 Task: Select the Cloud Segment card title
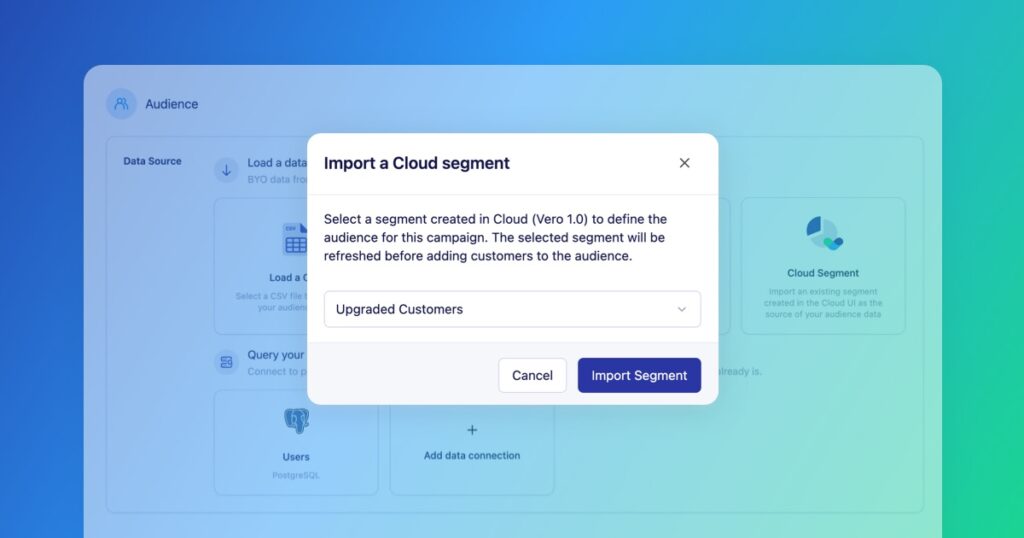click(823, 273)
